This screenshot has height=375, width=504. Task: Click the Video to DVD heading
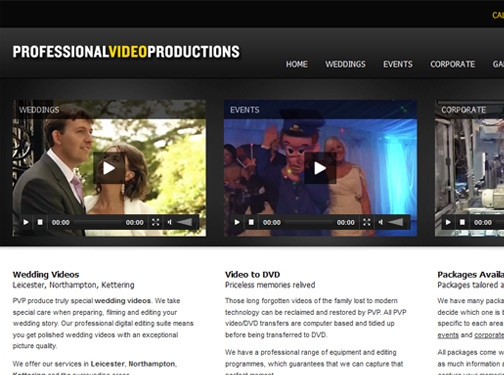click(252, 275)
